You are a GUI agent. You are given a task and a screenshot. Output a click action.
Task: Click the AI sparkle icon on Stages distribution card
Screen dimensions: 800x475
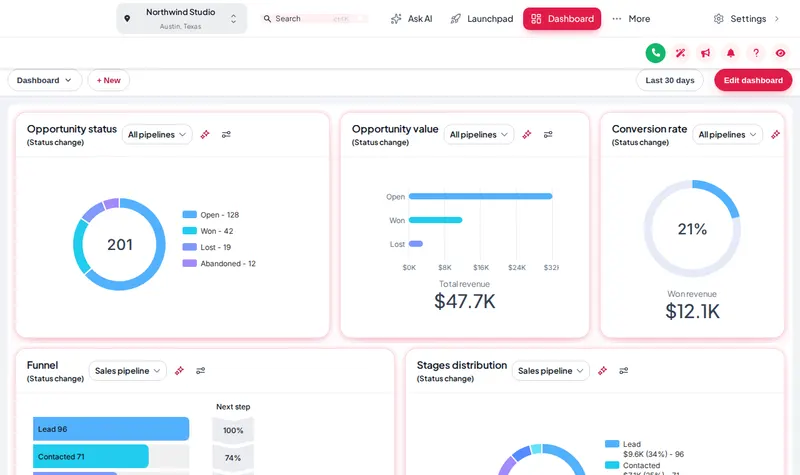[x=602, y=370]
